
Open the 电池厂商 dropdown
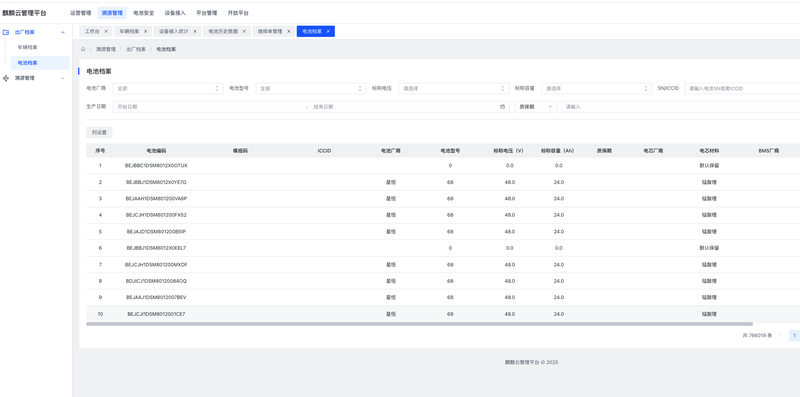pyautogui.click(x=168, y=88)
